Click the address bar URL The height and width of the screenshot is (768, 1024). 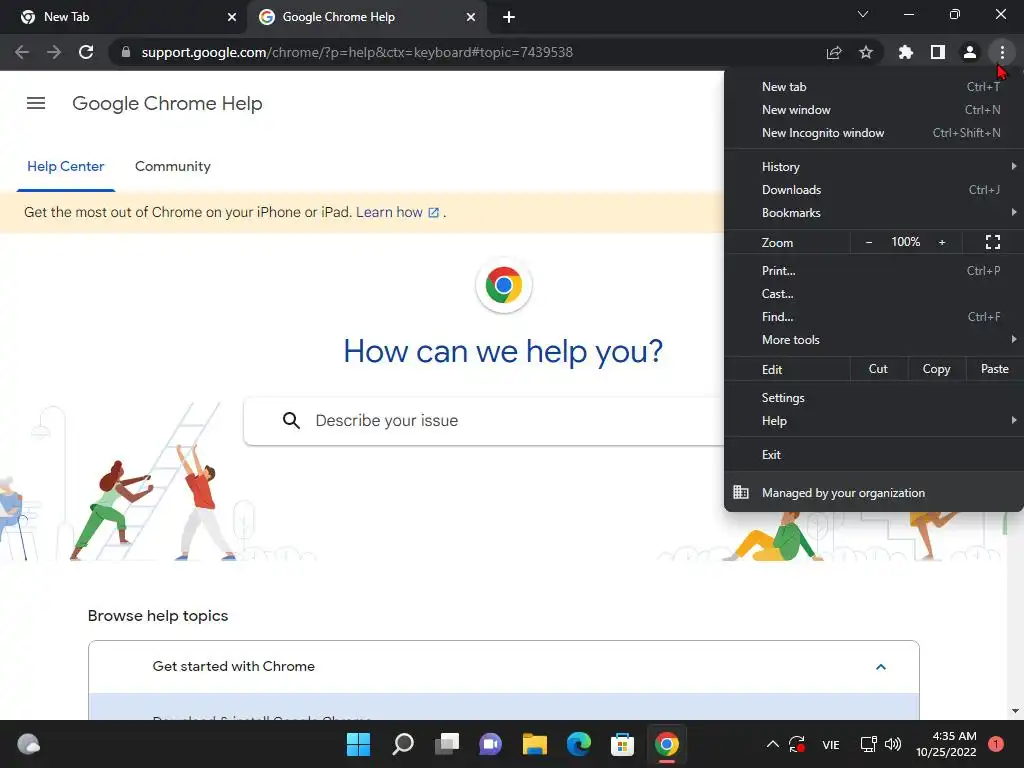click(357, 52)
